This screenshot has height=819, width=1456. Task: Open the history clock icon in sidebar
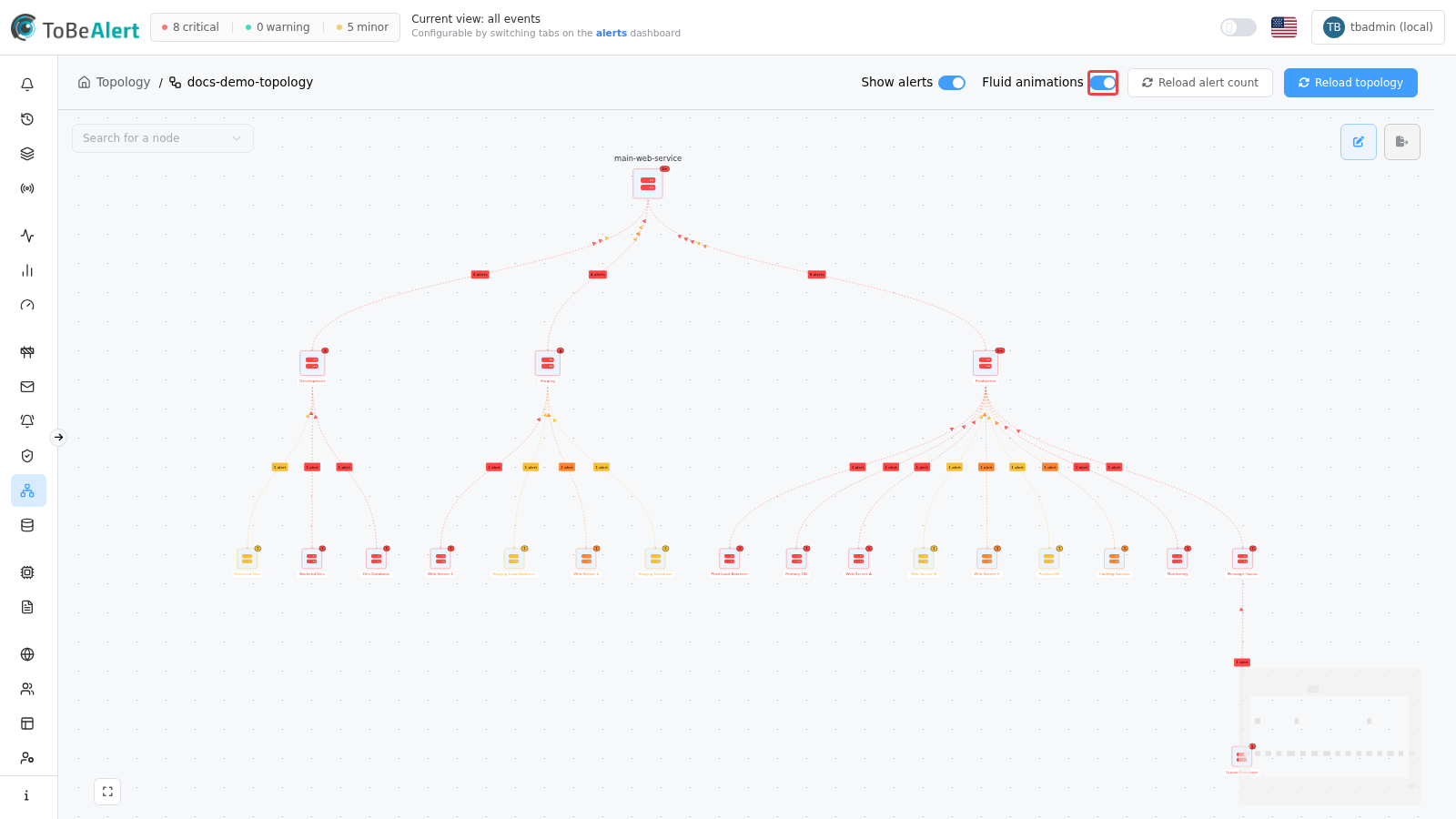[x=27, y=119]
